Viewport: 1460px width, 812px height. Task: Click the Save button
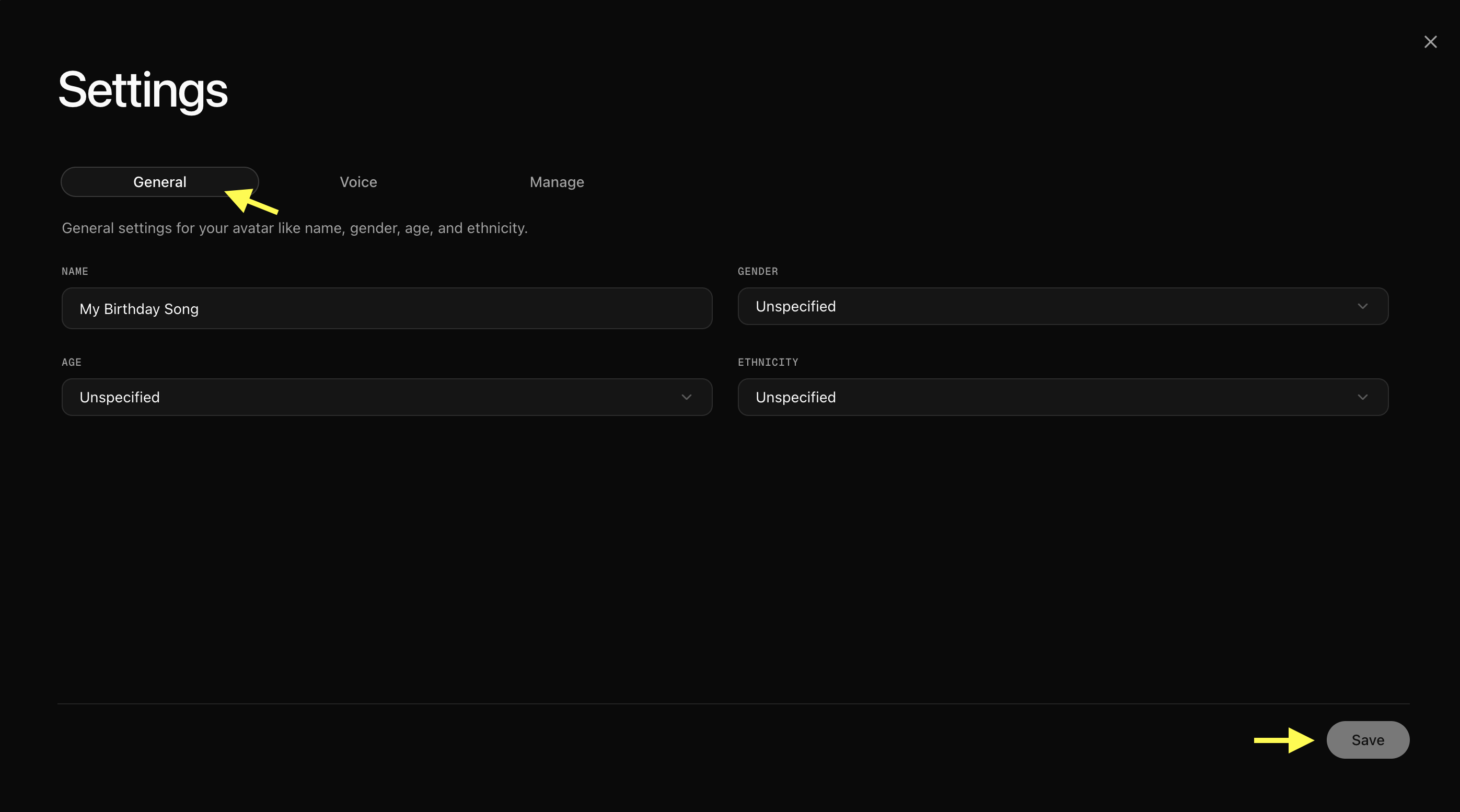(x=1368, y=739)
